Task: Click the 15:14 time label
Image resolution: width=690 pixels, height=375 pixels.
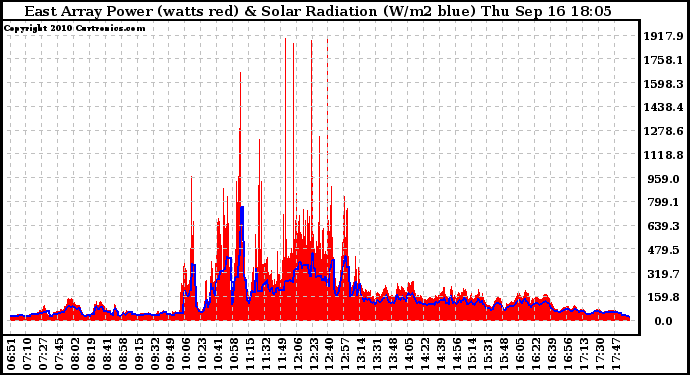Action: coord(473,353)
